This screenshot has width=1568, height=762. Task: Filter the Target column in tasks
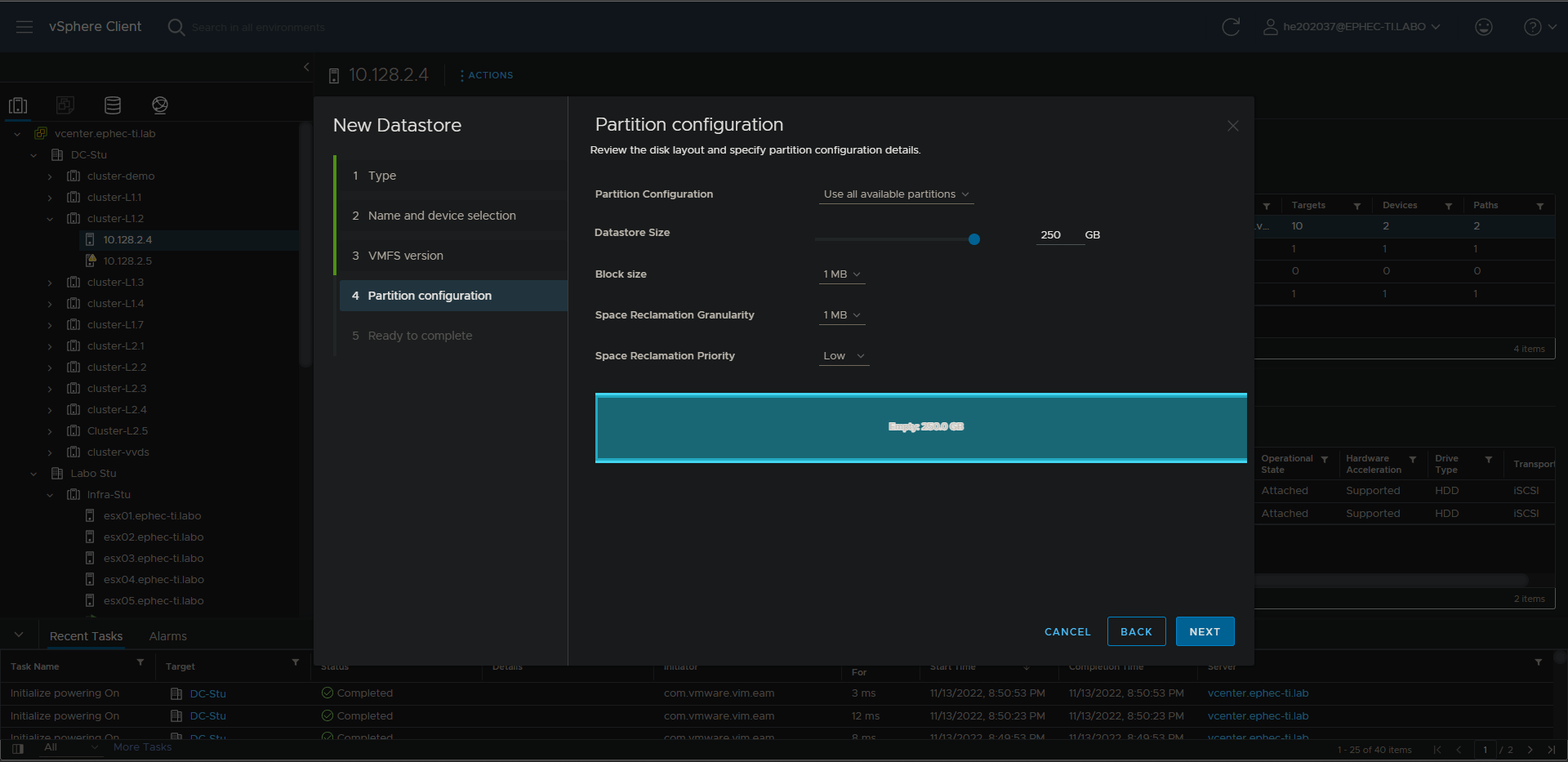(x=296, y=662)
